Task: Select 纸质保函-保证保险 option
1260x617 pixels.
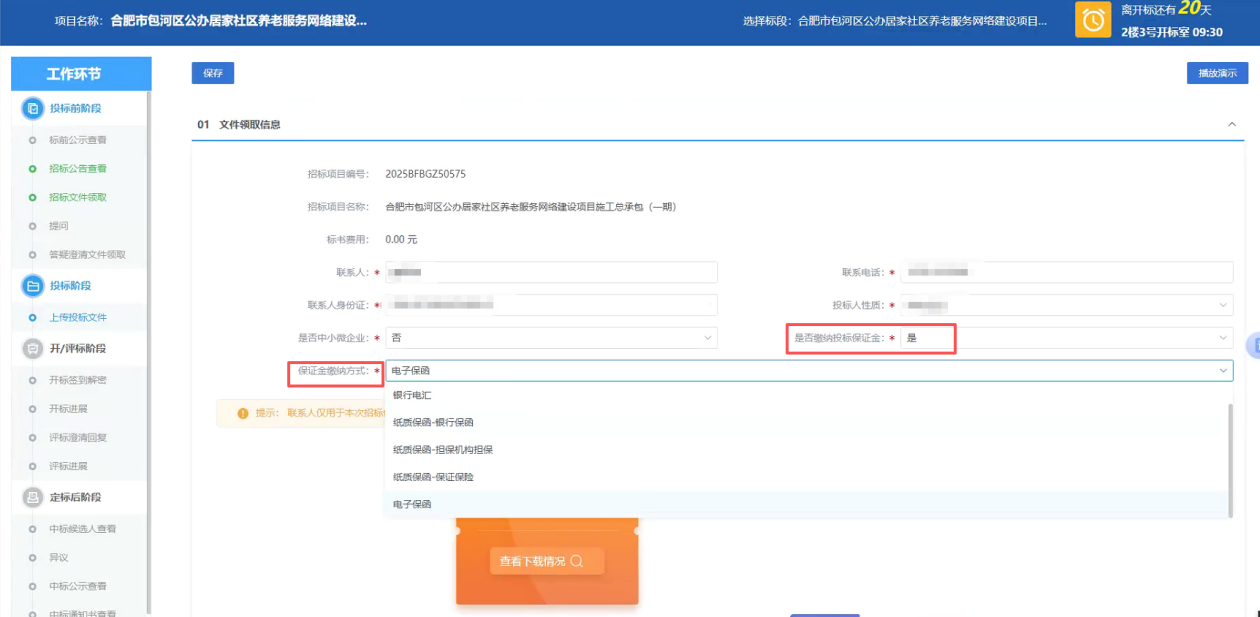Action: pos(433,477)
